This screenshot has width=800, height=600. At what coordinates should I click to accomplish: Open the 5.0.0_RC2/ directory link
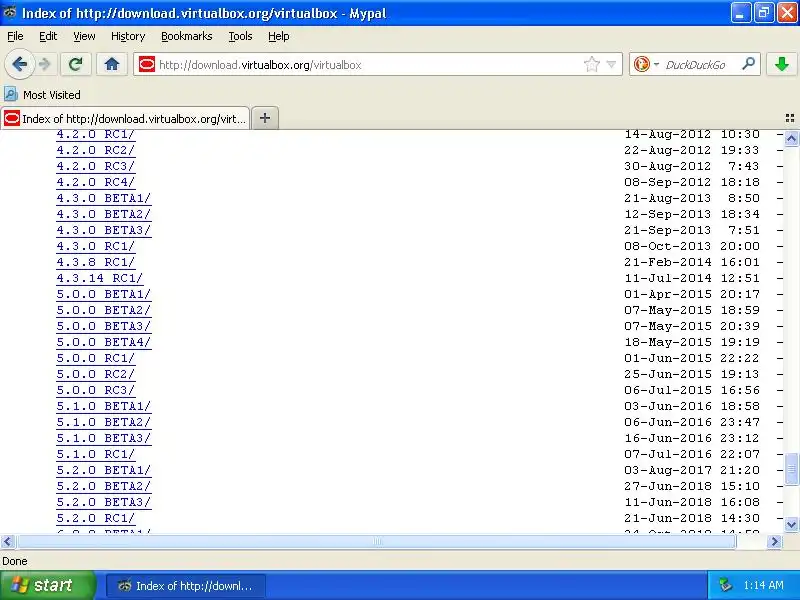pos(95,374)
